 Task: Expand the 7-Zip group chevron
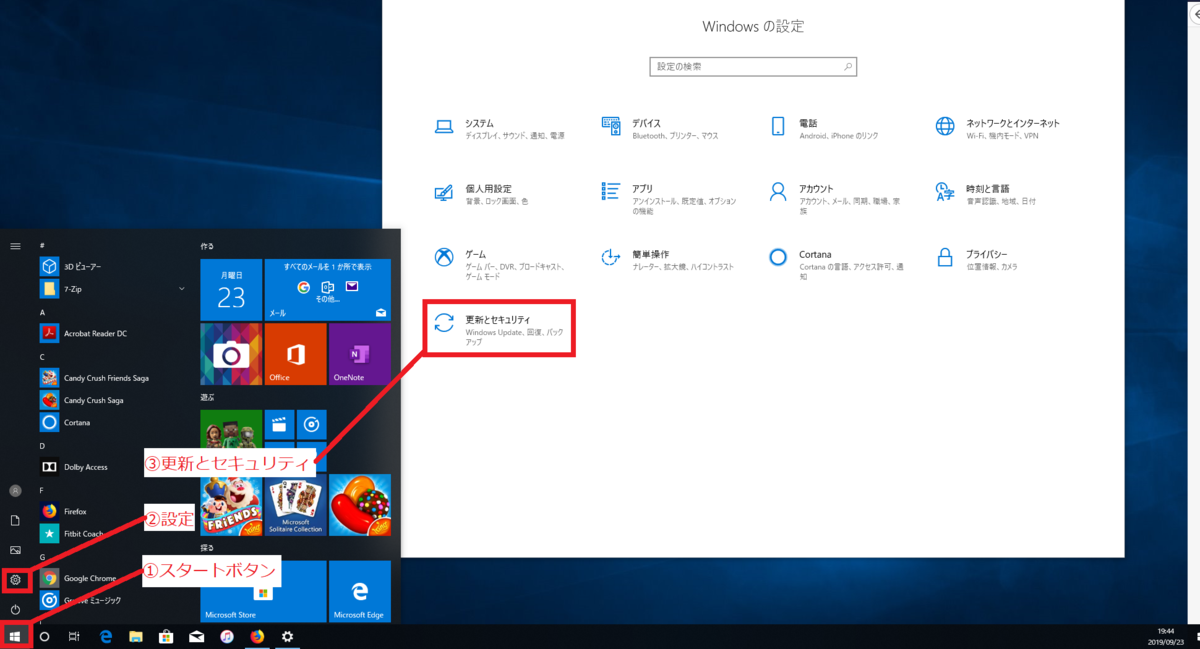(182, 288)
